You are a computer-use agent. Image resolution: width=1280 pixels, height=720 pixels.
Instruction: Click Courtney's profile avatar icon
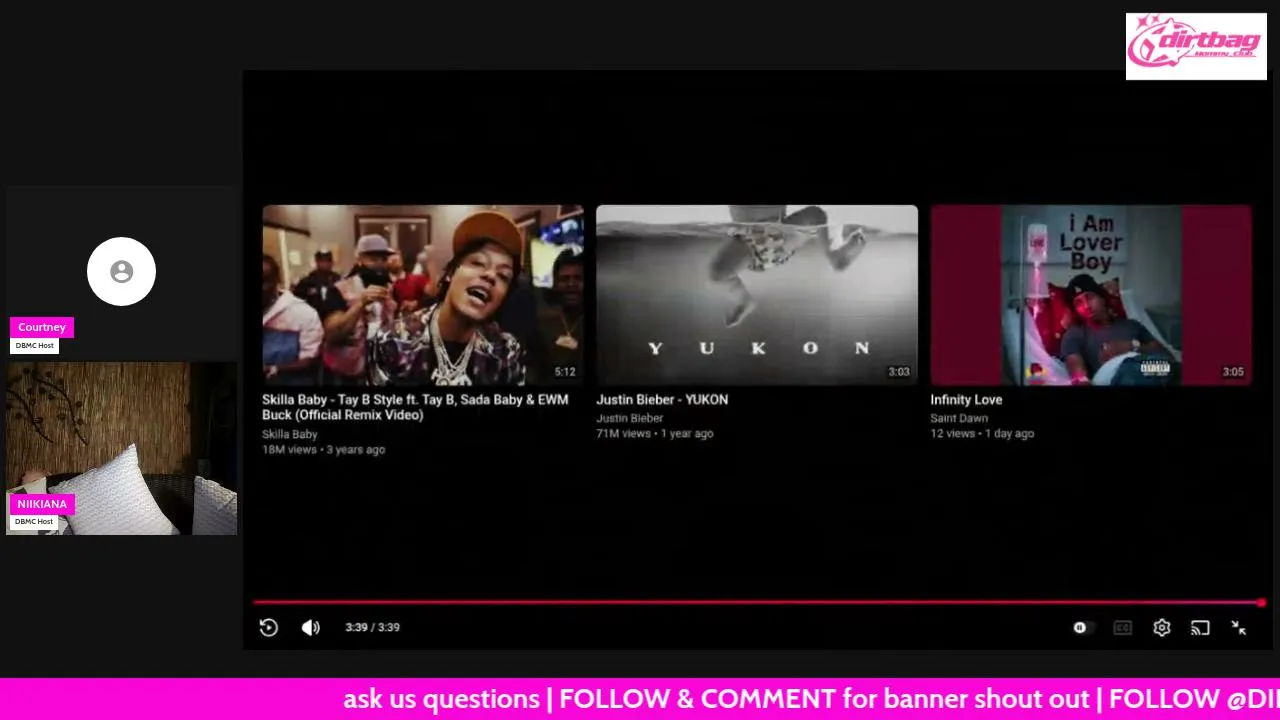click(121, 271)
